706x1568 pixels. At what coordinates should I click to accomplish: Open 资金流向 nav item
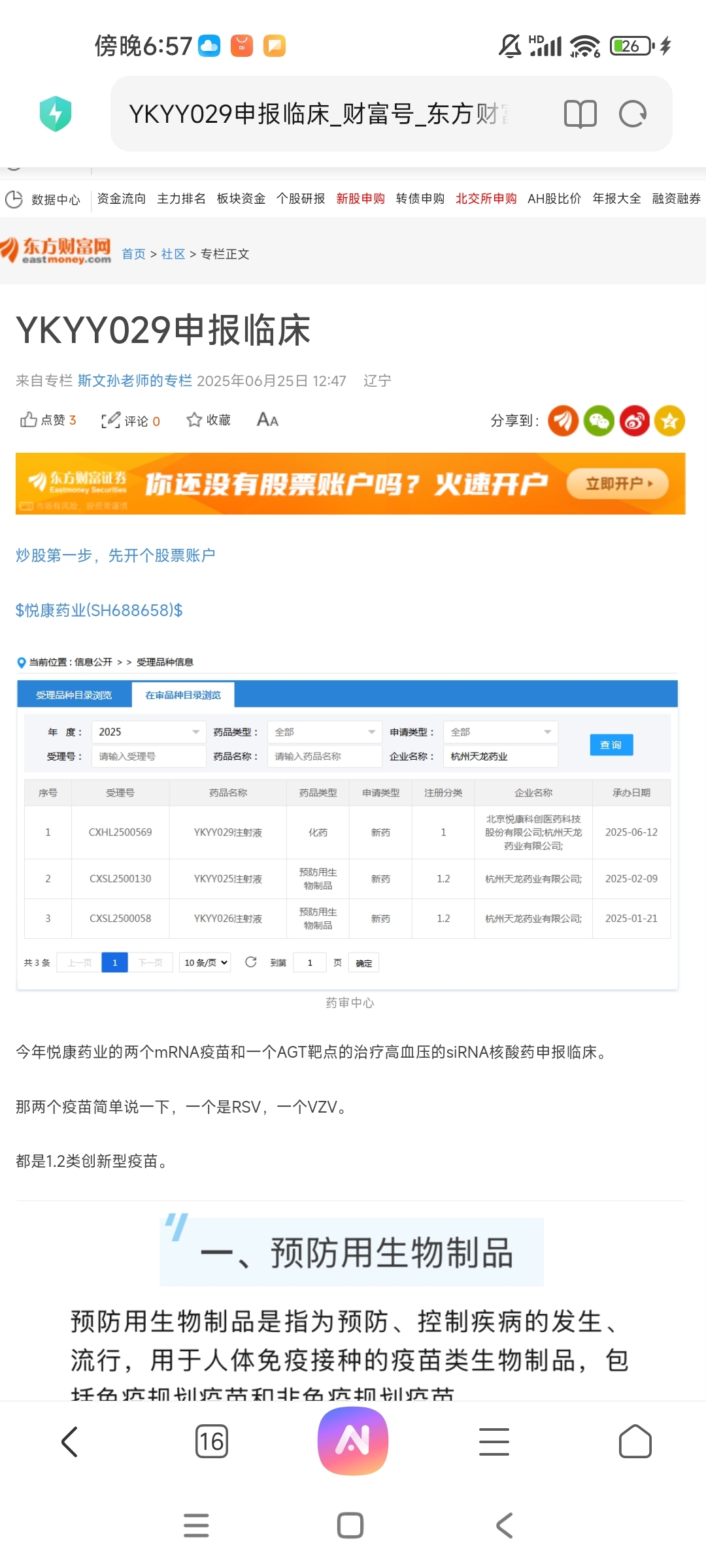tap(122, 199)
